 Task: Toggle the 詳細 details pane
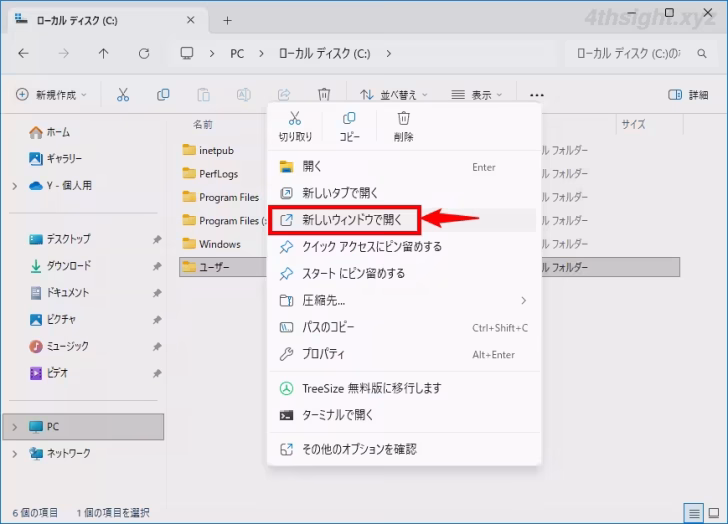pos(688,95)
